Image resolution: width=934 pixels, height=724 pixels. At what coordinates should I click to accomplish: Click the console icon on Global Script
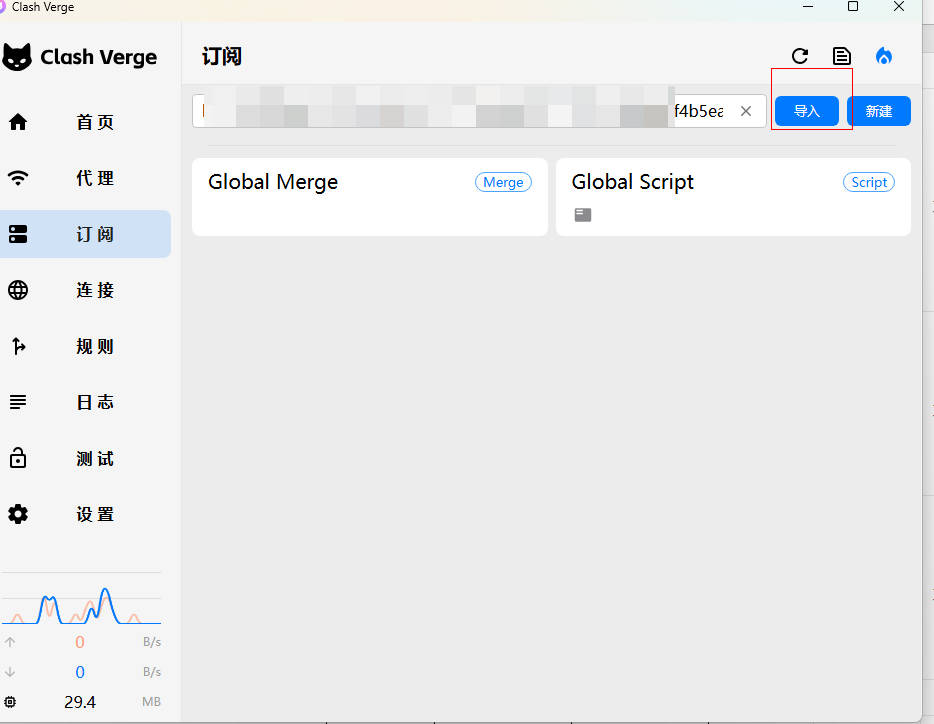click(x=583, y=215)
